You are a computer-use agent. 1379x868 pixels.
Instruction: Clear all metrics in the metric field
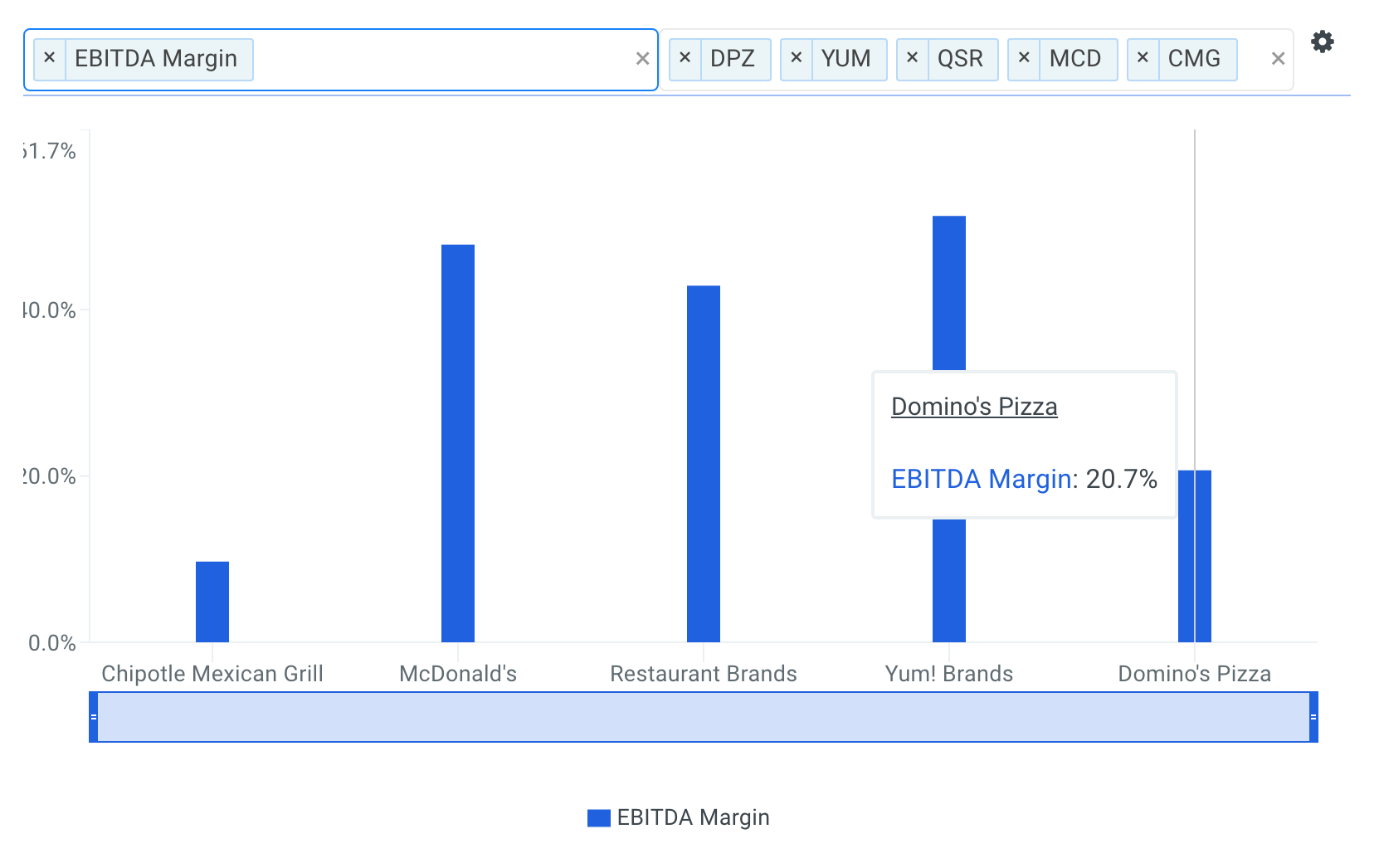click(x=642, y=59)
